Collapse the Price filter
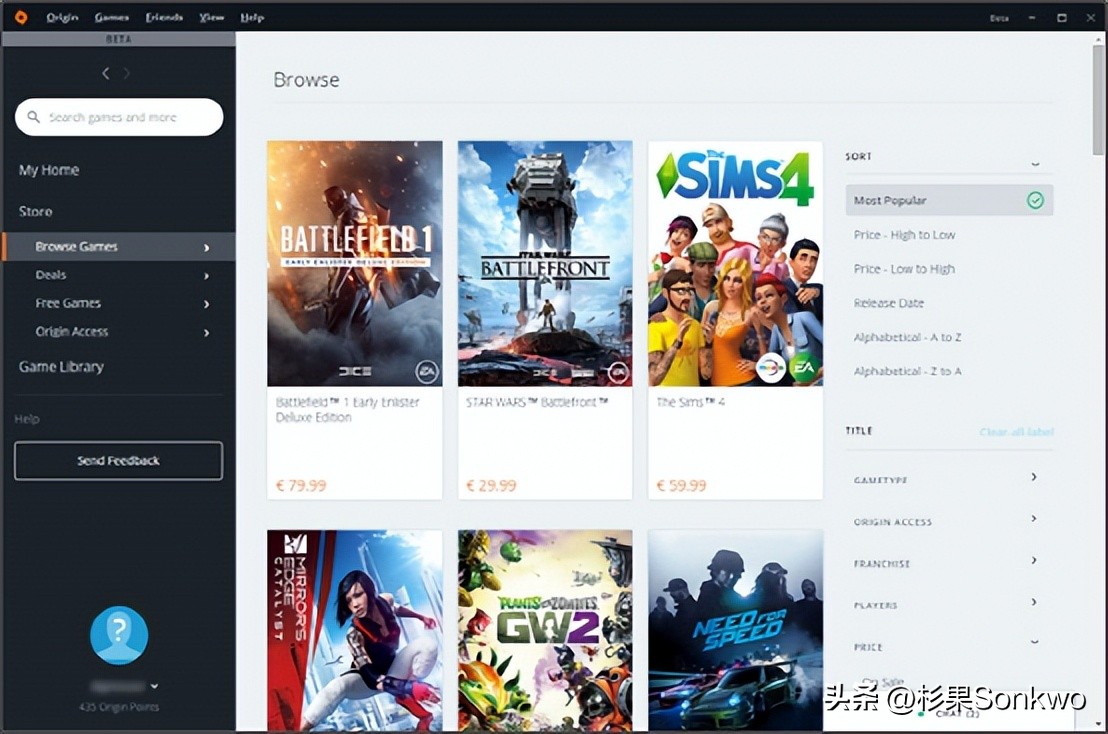This screenshot has width=1108, height=734. coord(1035,642)
